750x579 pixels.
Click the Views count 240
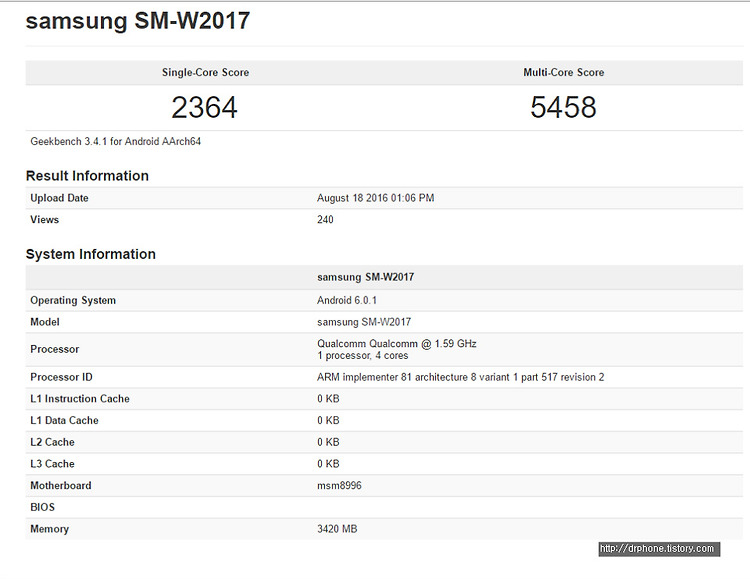pyautogui.click(x=325, y=220)
